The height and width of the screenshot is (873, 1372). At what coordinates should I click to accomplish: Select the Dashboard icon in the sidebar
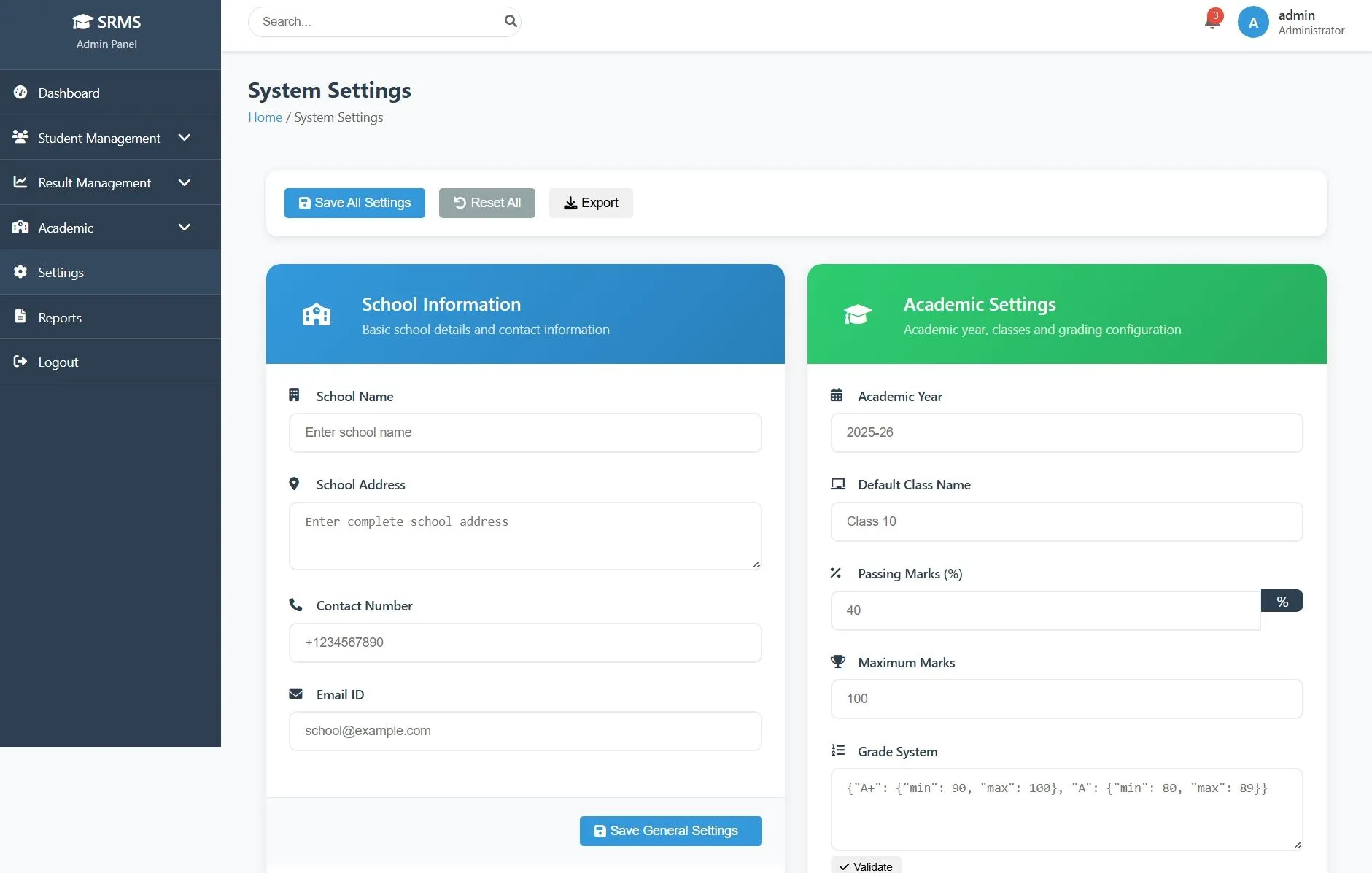pyautogui.click(x=20, y=93)
